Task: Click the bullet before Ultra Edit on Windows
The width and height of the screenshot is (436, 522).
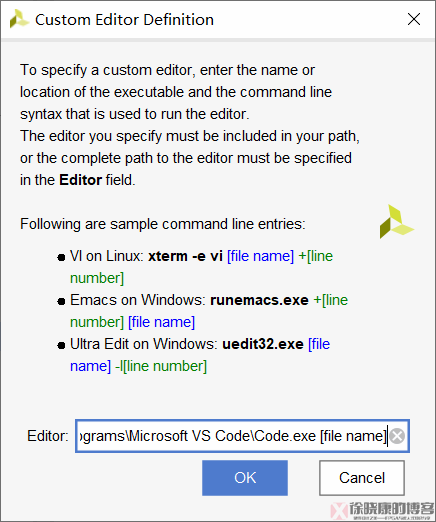Action: (61, 345)
